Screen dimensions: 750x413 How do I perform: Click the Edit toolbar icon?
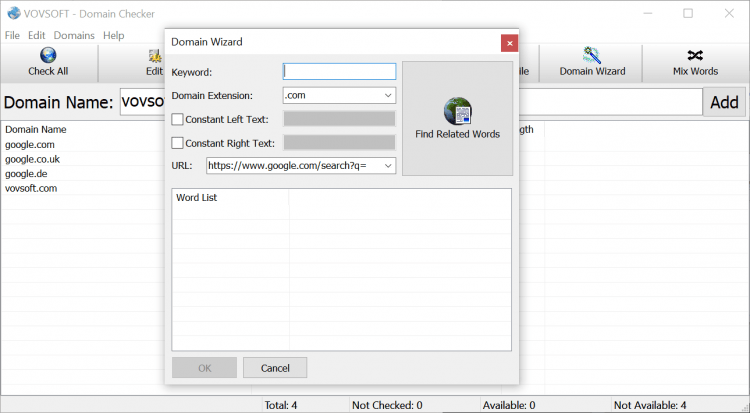(x=155, y=56)
